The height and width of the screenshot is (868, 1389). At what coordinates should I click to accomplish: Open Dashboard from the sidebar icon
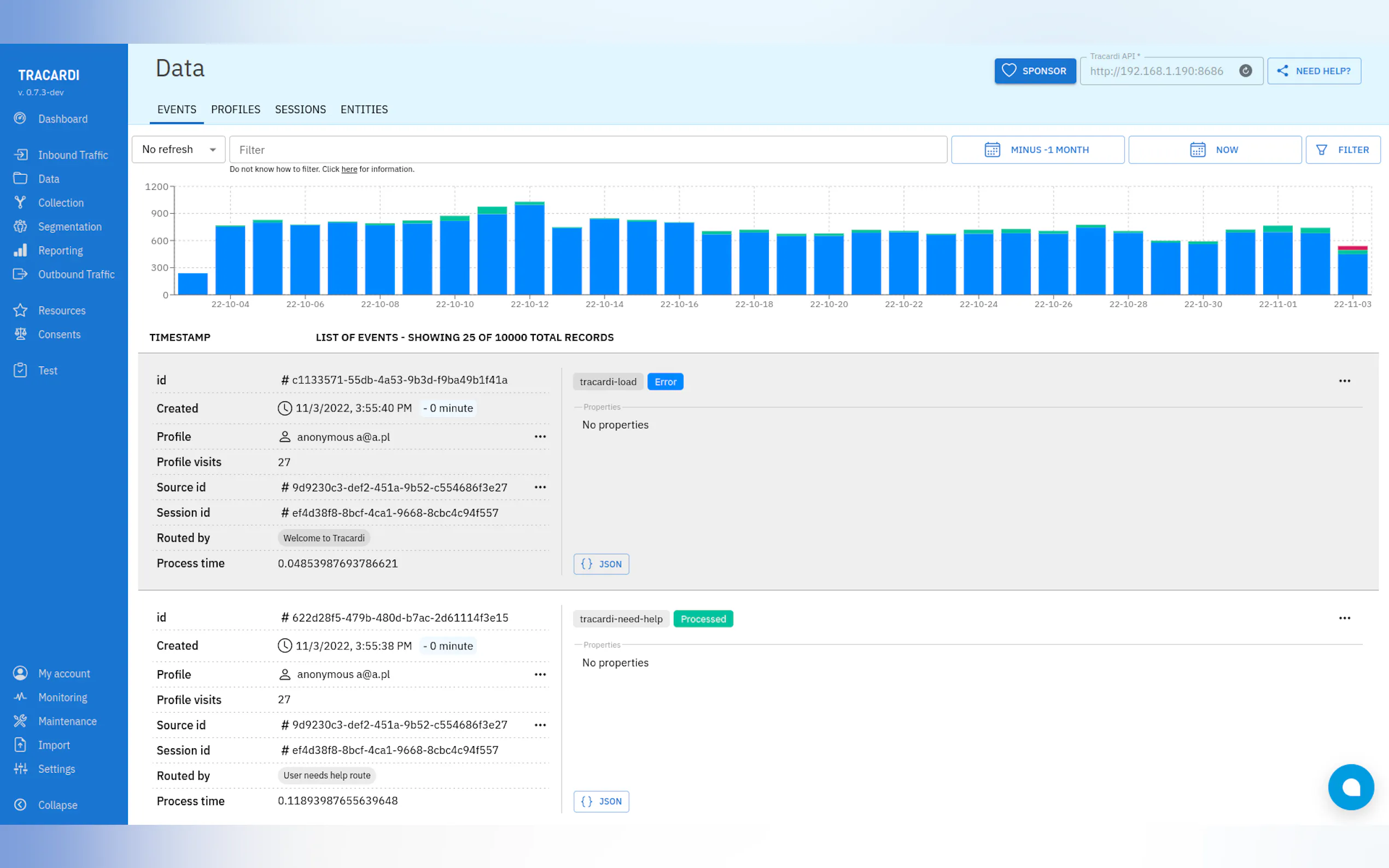[x=20, y=118]
